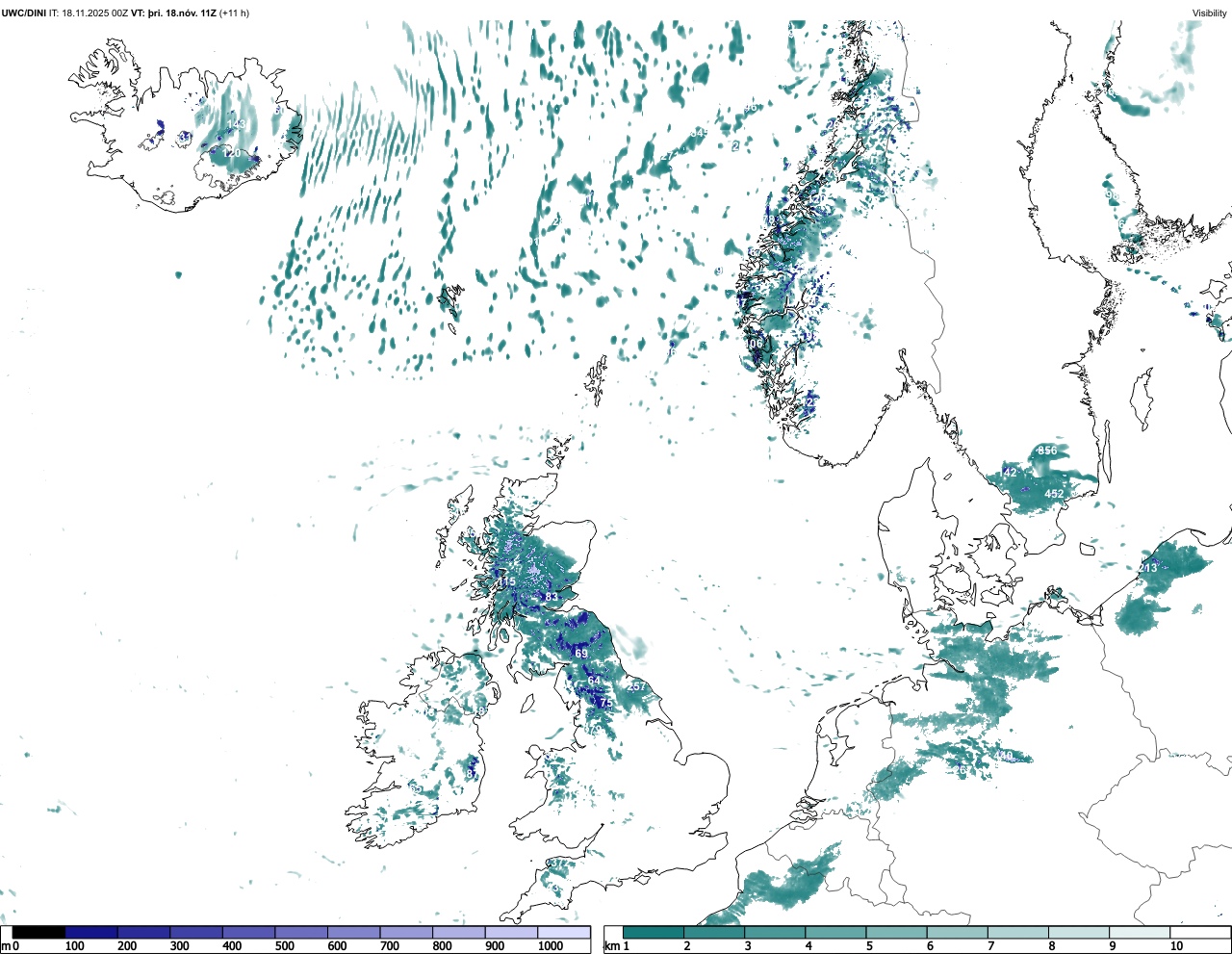The image size is (1232, 954).
Task: Click the 600–700 m legend swatch
Action: tap(353, 932)
